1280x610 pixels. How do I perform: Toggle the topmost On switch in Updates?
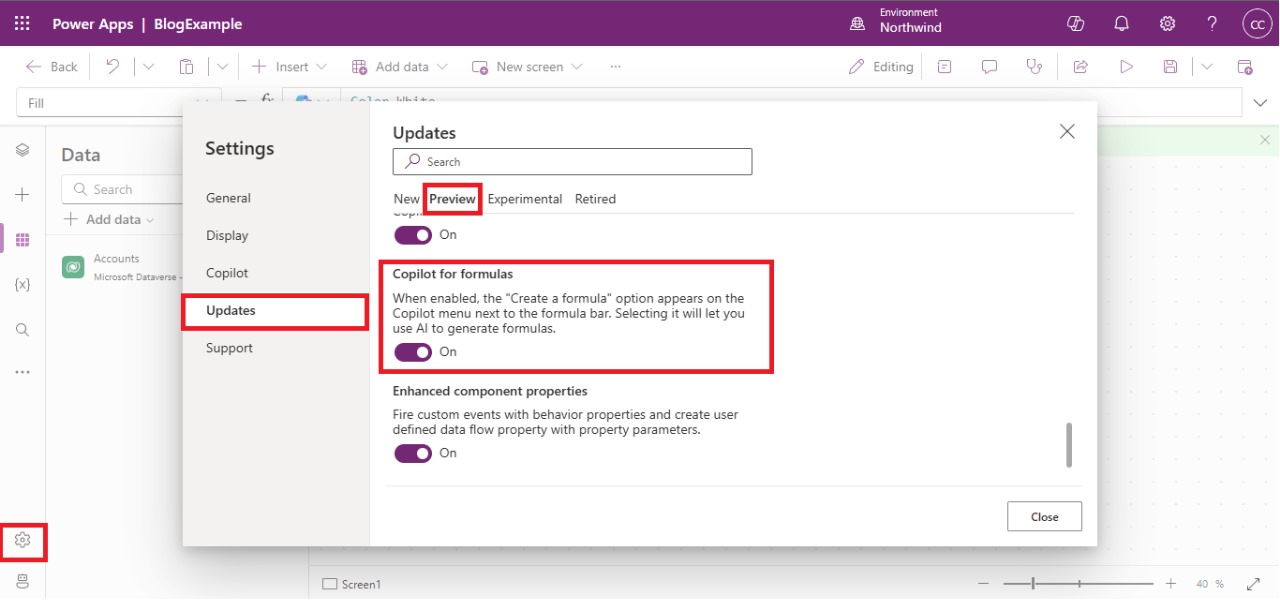(x=413, y=235)
